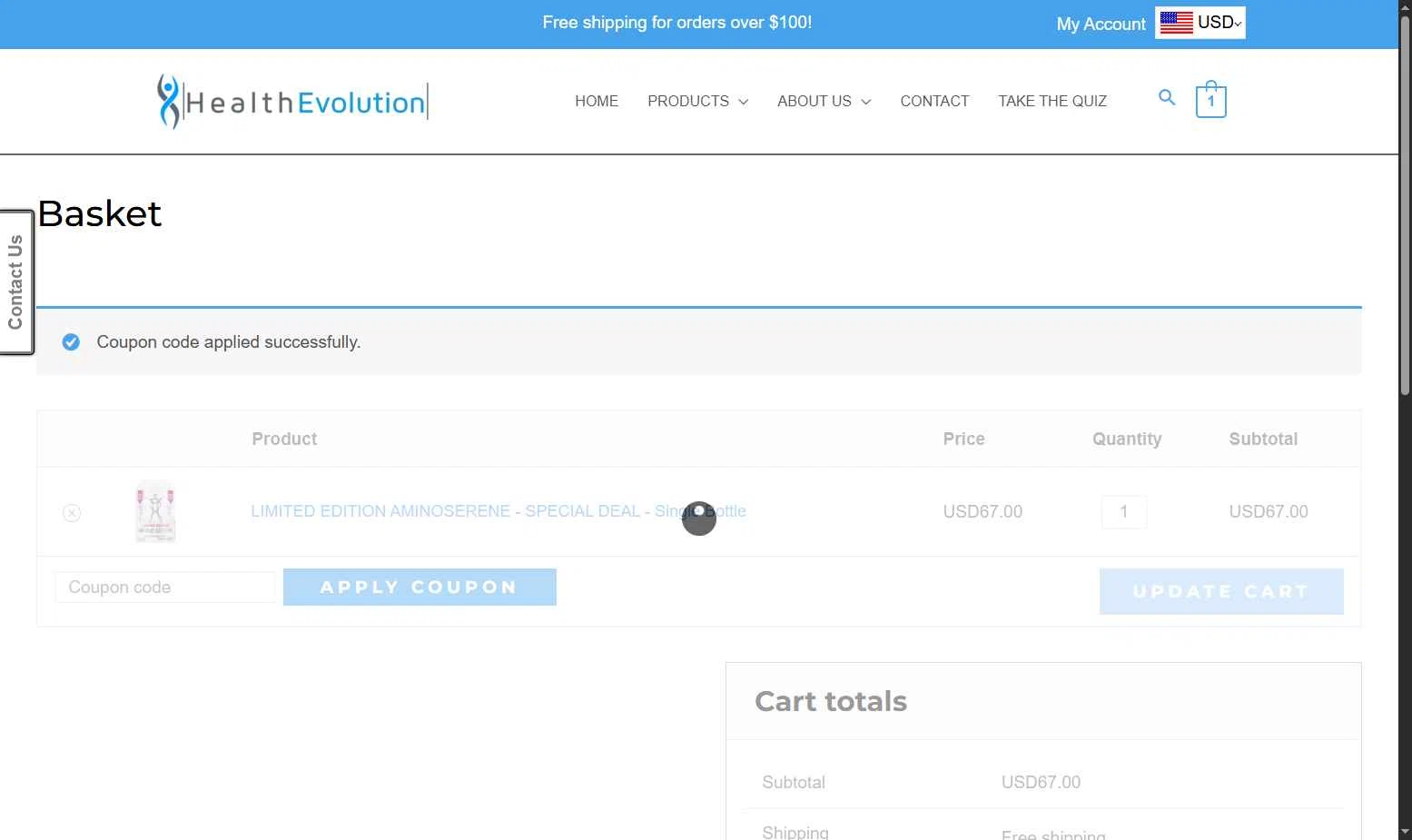Open the Contact page
Image resolution: width=1412 pixels, height=840 pixels.
pos(934,101)
